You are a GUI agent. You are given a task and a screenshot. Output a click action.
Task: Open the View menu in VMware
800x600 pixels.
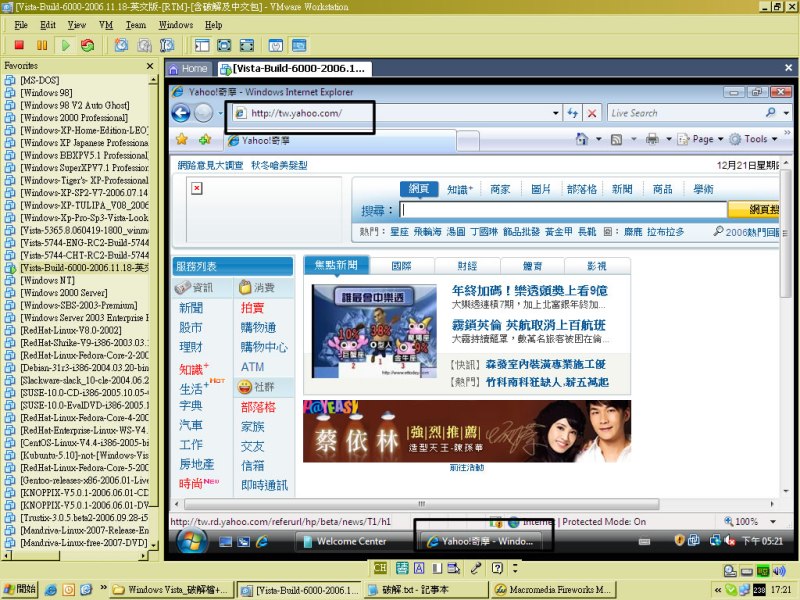click(x=77, y=25)
